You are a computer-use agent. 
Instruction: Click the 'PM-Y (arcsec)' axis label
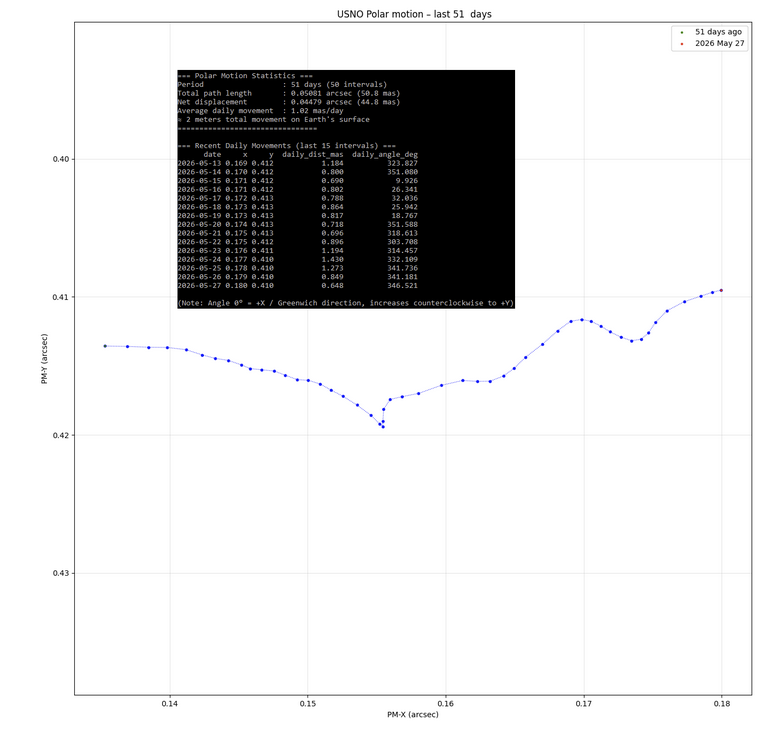tap(44, 358)
